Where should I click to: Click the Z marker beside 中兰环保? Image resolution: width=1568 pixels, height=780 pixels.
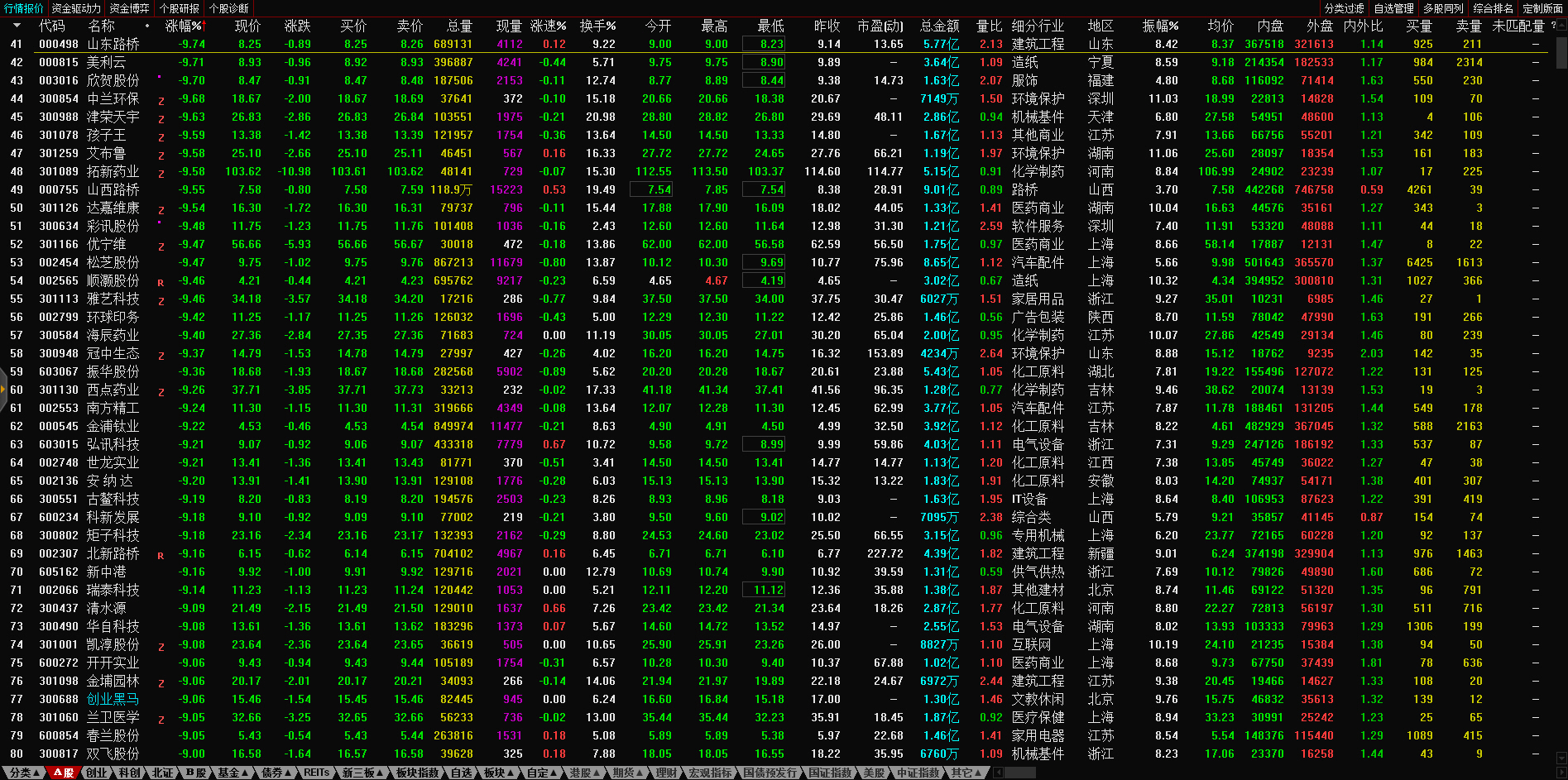pyautogui.click(x=161, y=100)
